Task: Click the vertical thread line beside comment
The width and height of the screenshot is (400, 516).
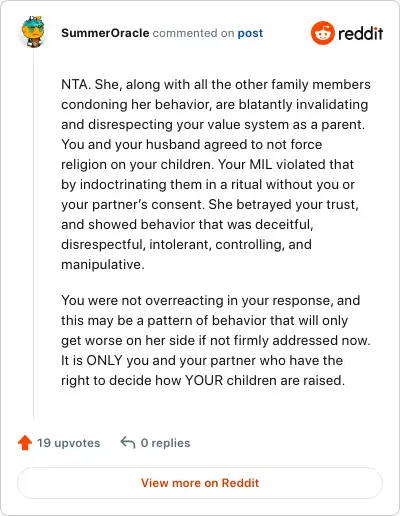Action: (33, 233)
